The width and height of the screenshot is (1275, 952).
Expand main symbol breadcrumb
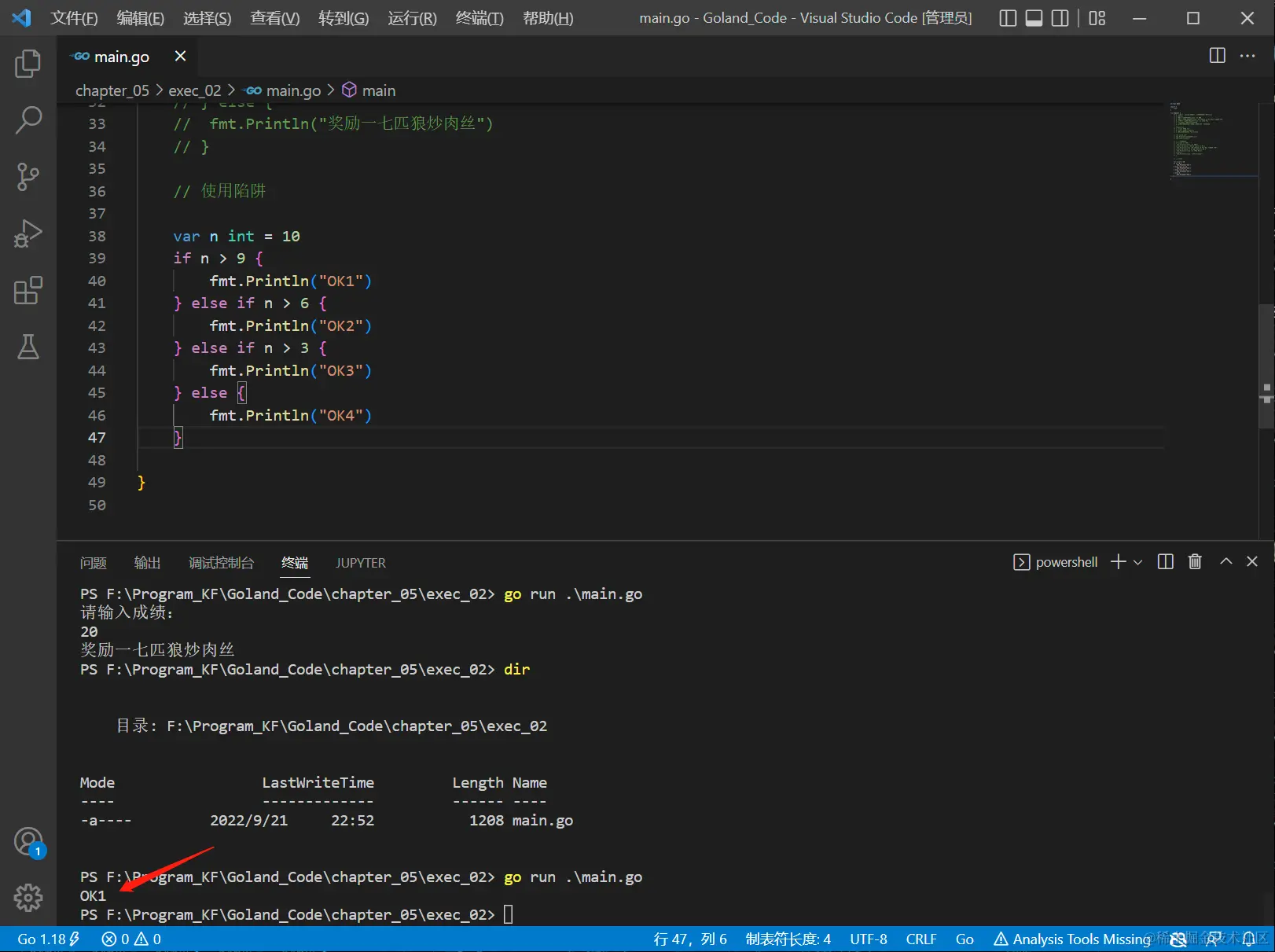click(x=369, y=90)
